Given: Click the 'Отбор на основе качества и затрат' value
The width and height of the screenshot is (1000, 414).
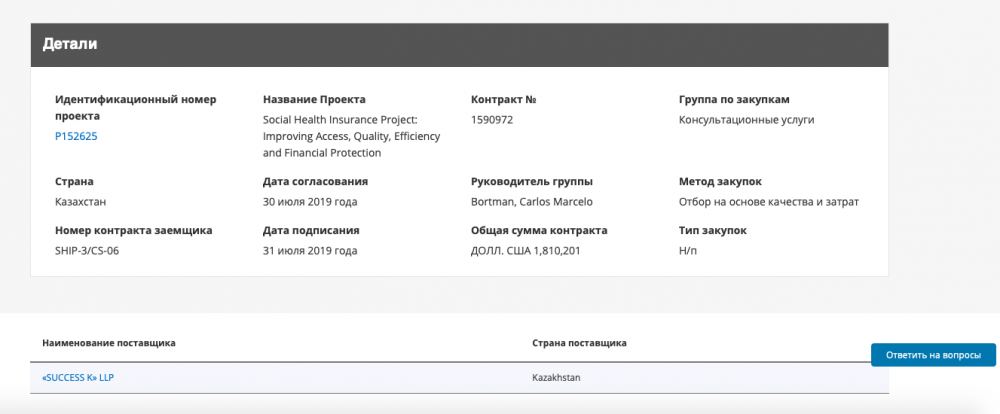Looking at the screenshot, I should 768,201.
